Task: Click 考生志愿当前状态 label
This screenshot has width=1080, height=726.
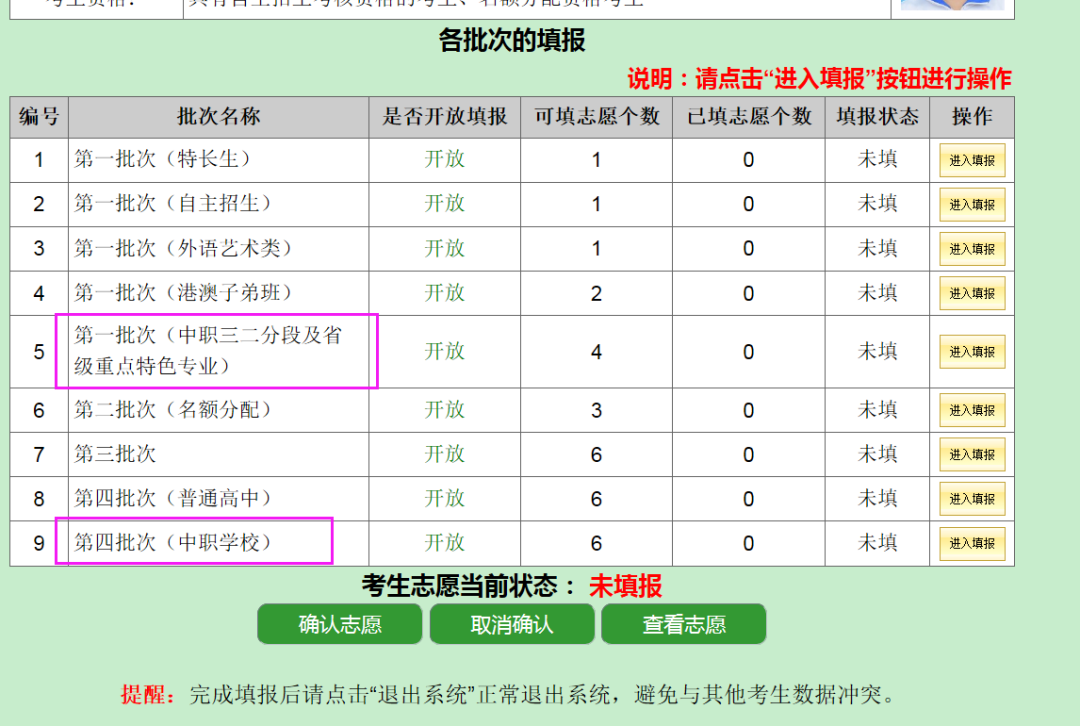Action: coord(469,586)
